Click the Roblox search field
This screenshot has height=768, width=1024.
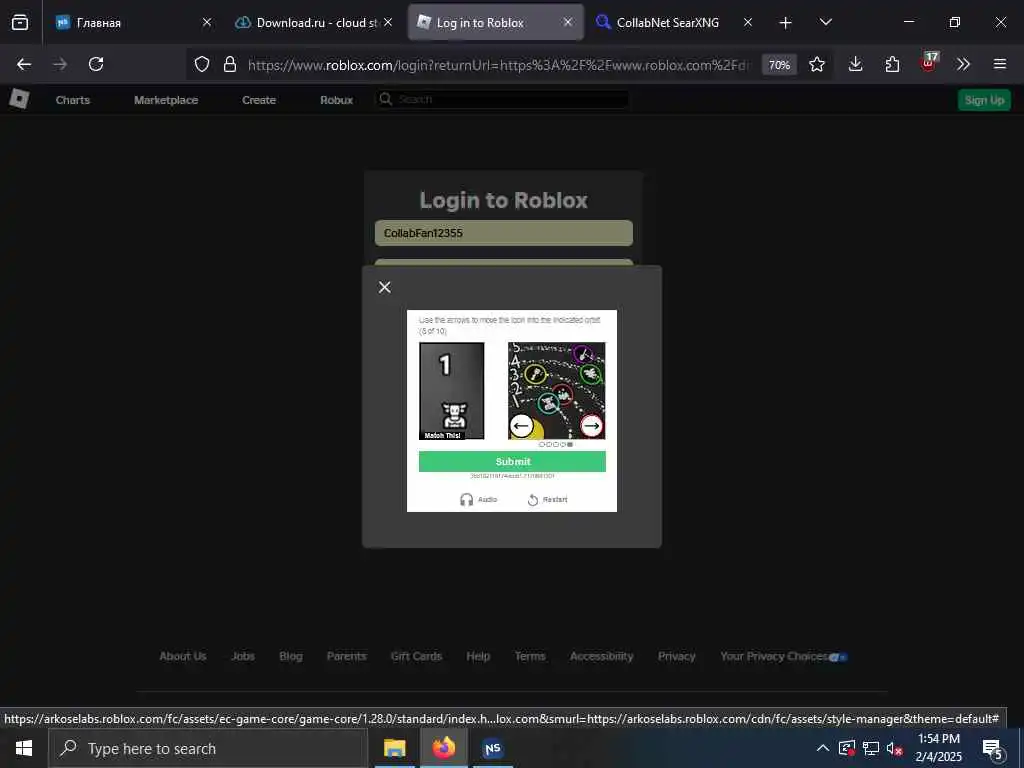pyautogui.click(x=502, y=99)
